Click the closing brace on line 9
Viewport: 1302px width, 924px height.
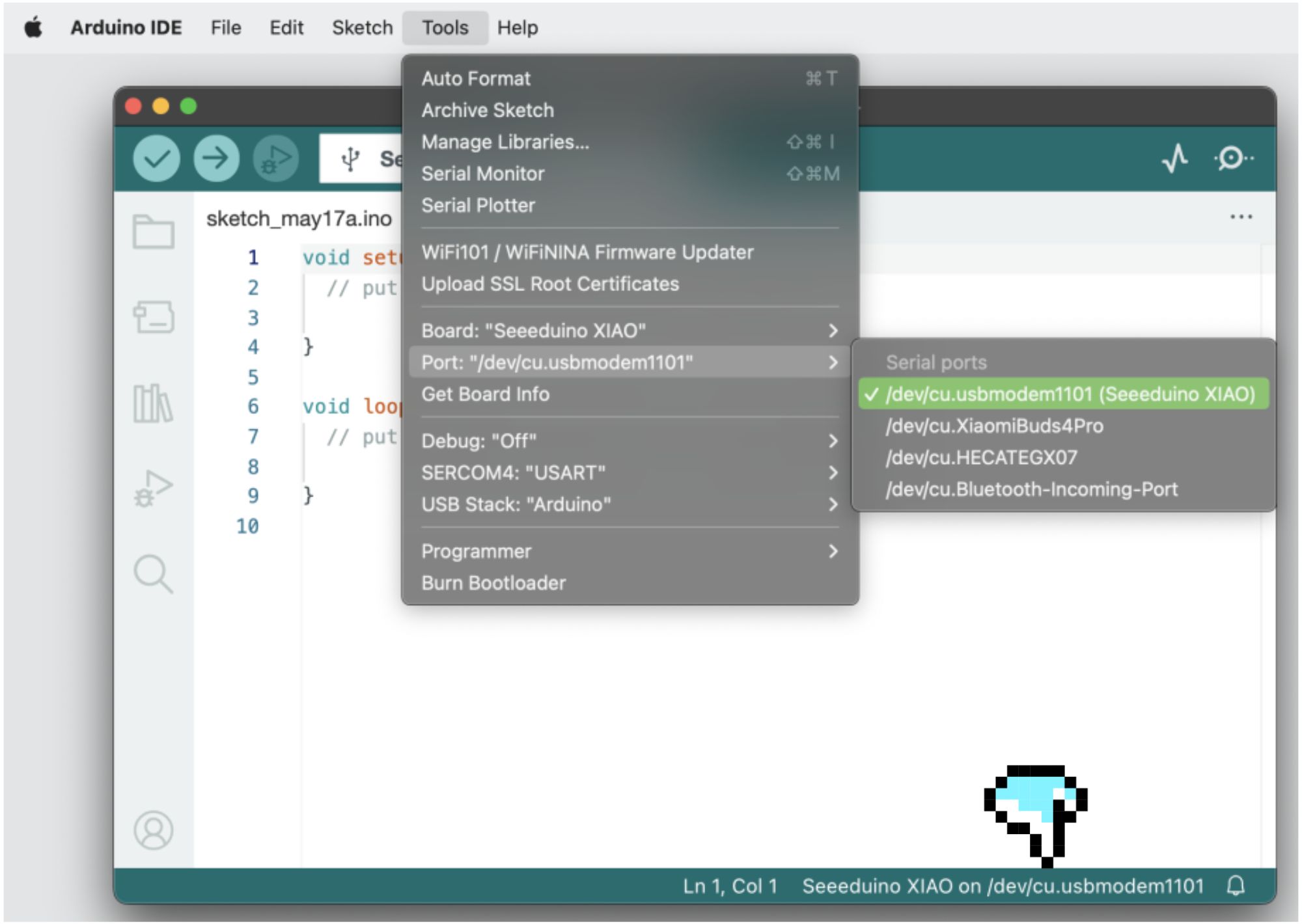309,496
